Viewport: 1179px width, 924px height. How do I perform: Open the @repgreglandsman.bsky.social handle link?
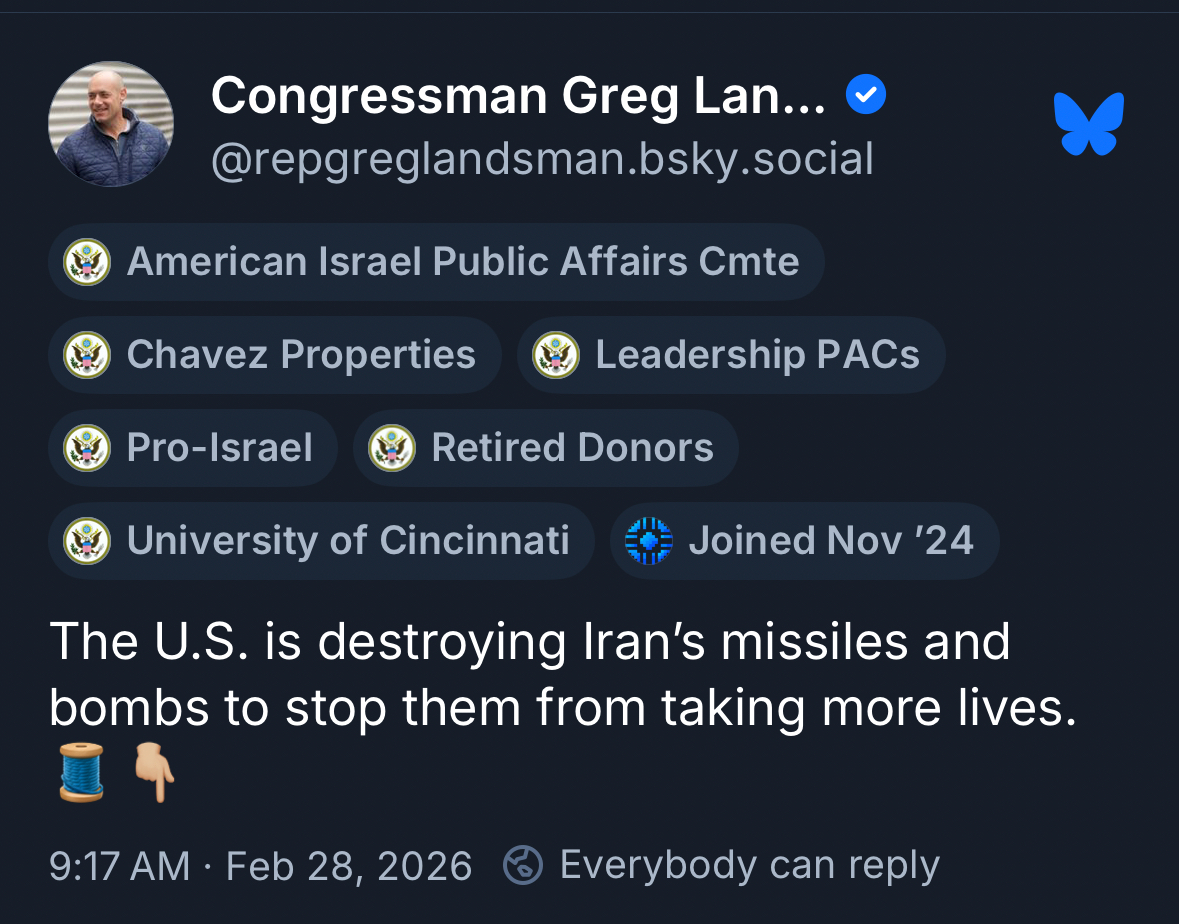541,159
